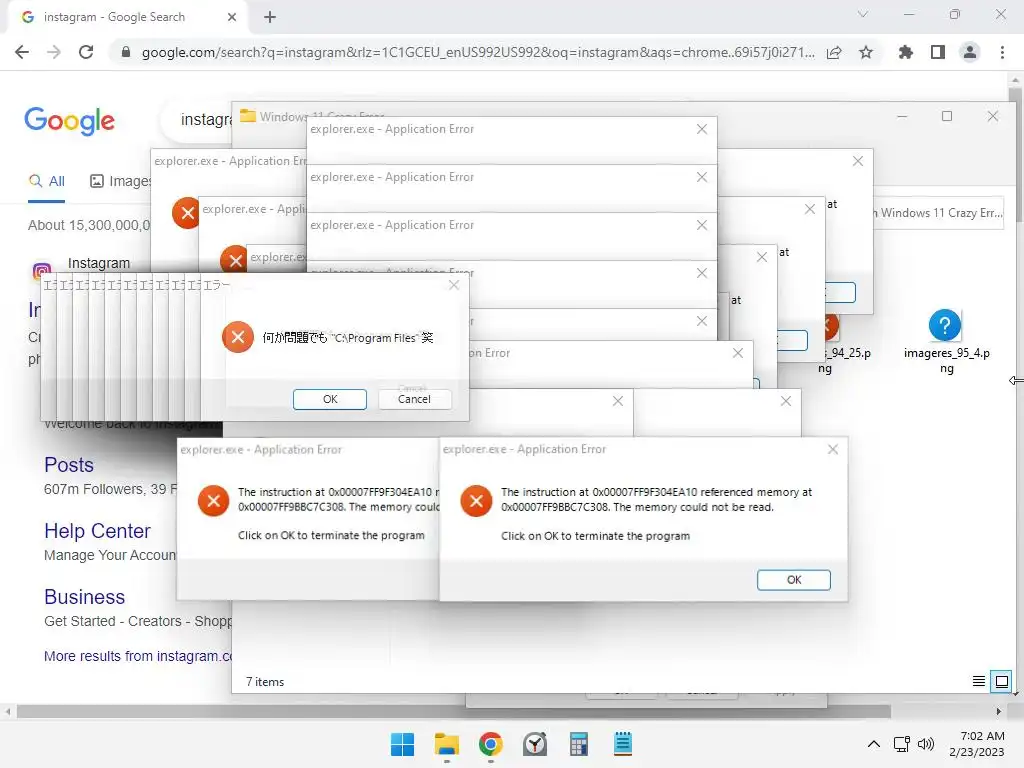Click Cancel in Japanese error dialog
The width and height of the screenshot is (1024, 768).
click(414, 399)
